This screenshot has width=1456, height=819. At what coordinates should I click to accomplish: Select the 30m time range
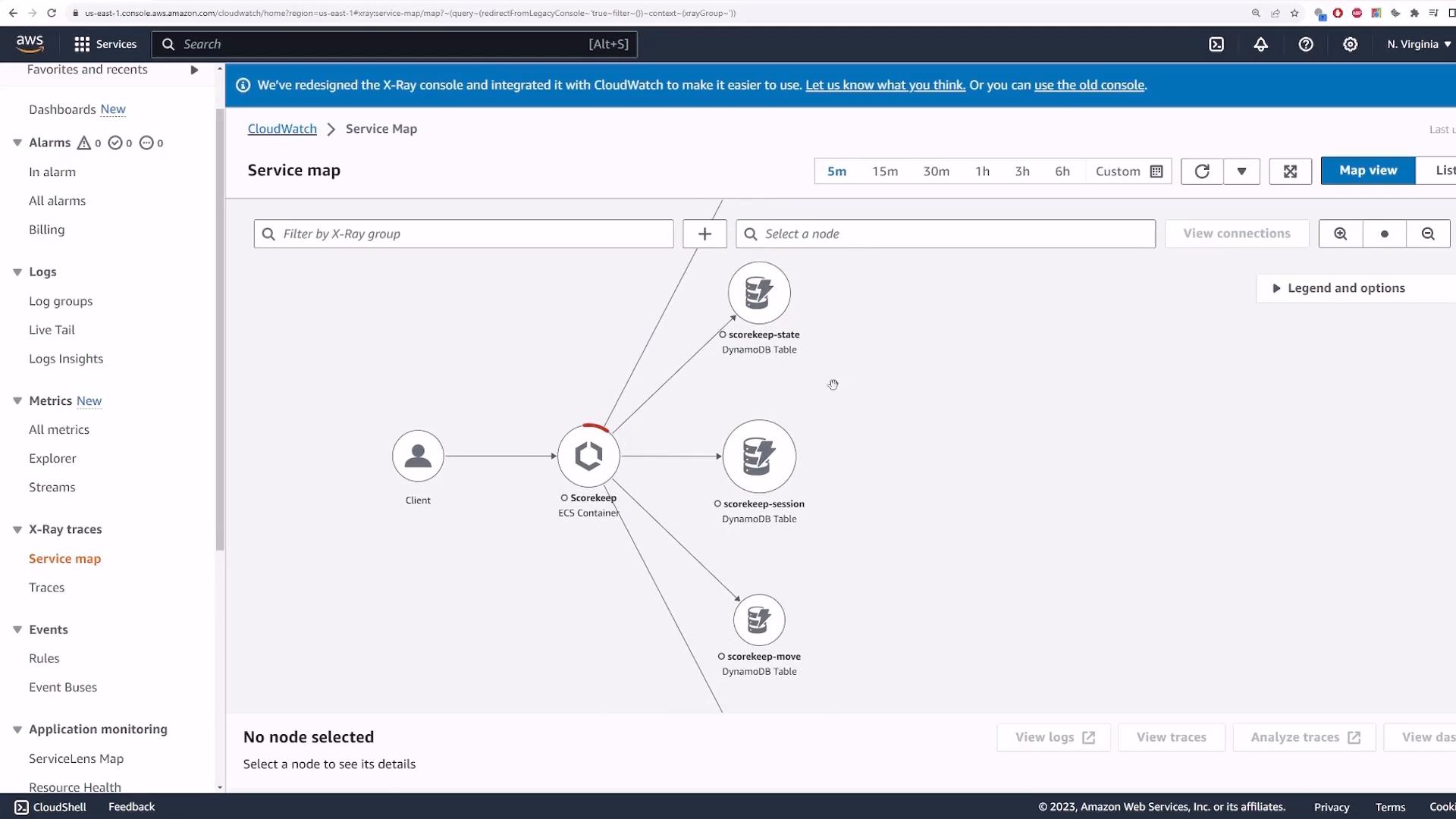click(937, 171)
